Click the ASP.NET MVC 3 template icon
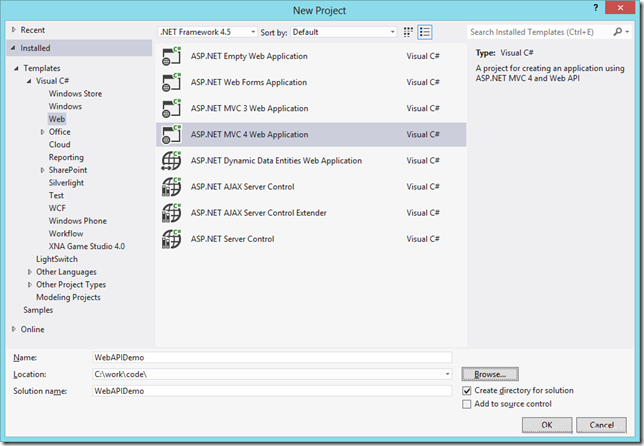644x446 pixels. point(171,109)
